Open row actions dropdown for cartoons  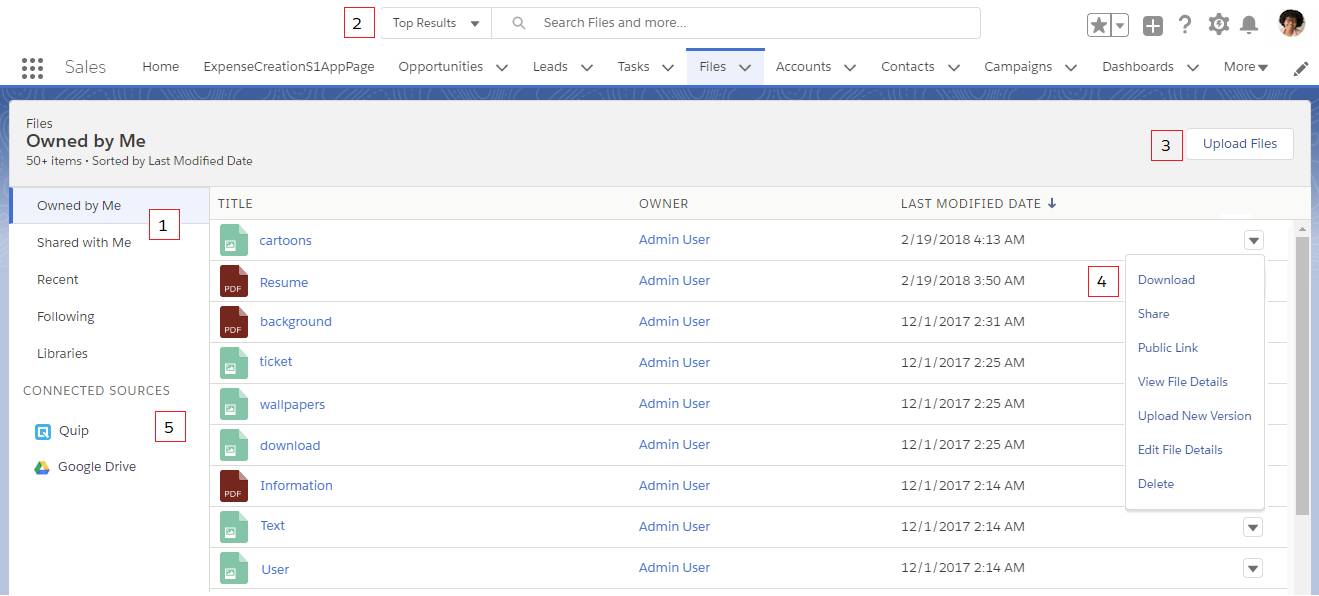tap(1254, 240)
